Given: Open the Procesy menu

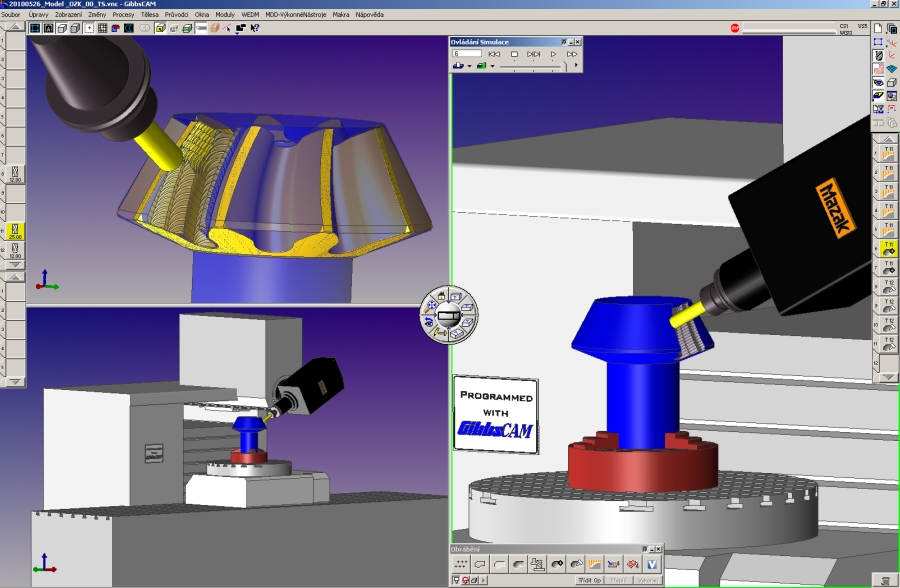Looking at the screenshot, I should (123, 15).
